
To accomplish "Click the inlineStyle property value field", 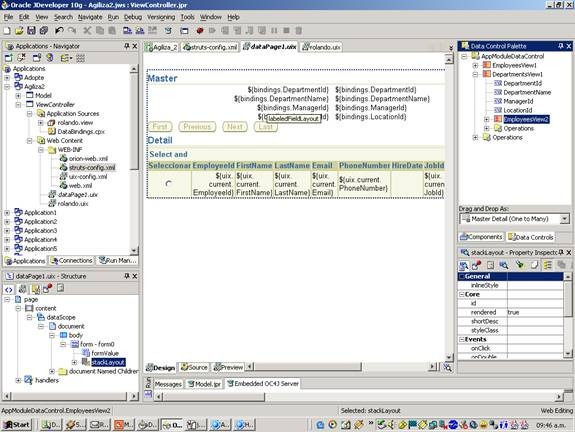I will click(x=535, y=285).
